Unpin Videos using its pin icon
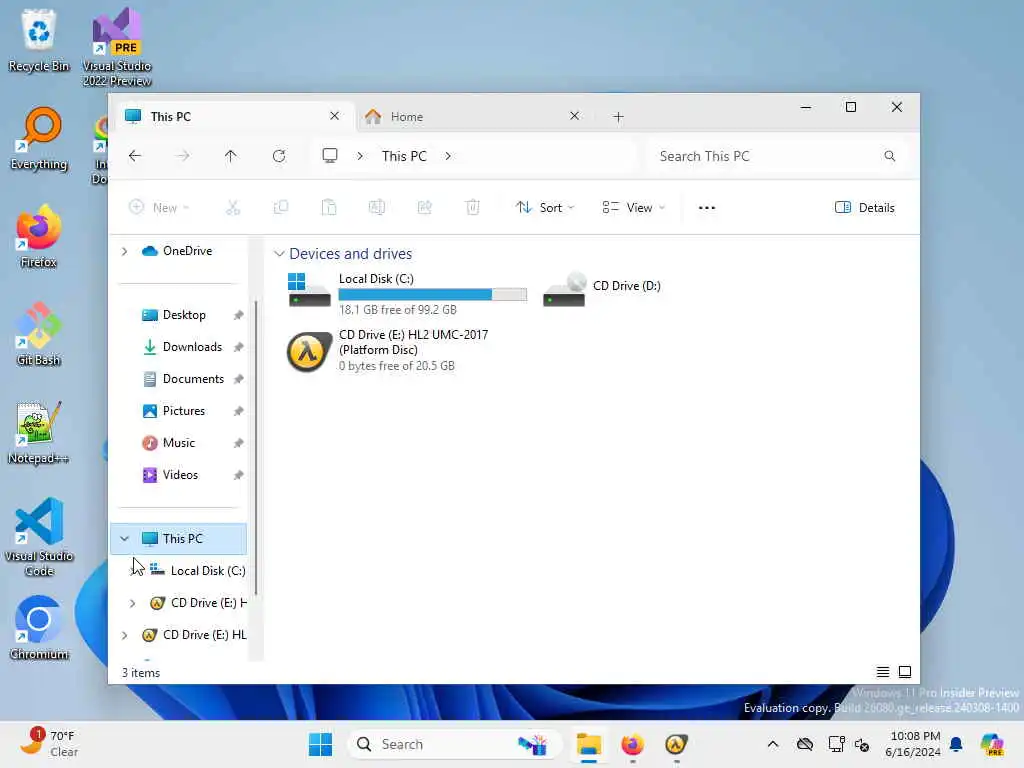The height and width of the screenshot is (768, 1024). 238,475
